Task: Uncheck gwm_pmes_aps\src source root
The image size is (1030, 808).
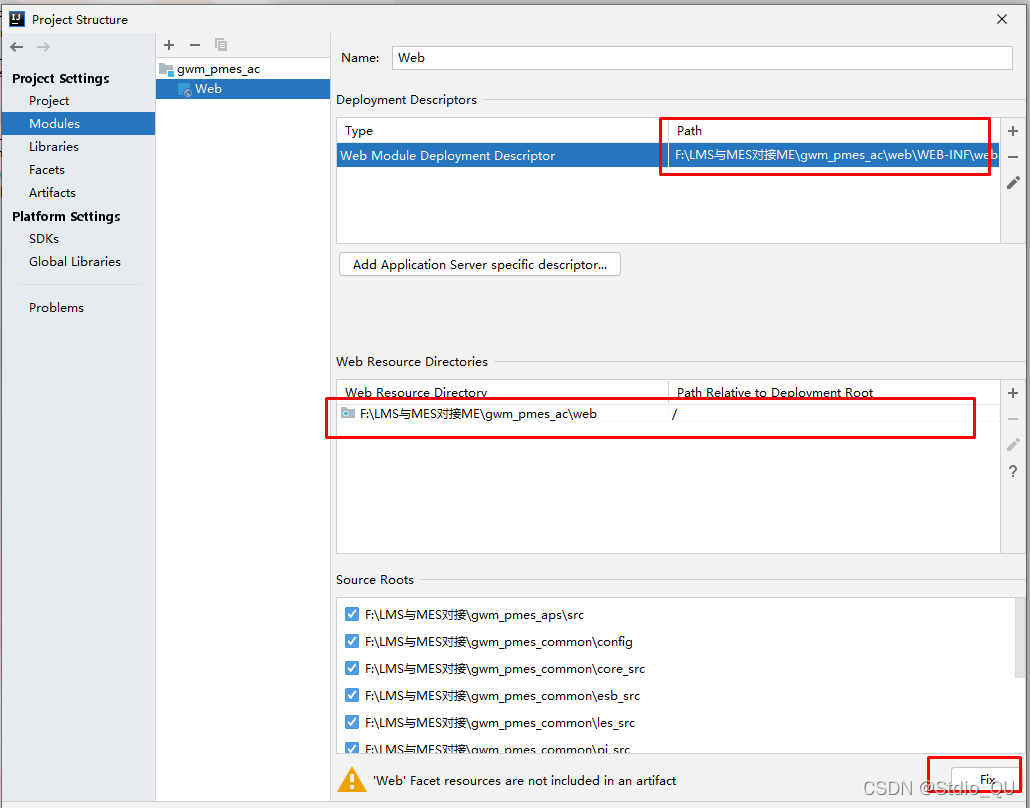Action: click(352, 614)
